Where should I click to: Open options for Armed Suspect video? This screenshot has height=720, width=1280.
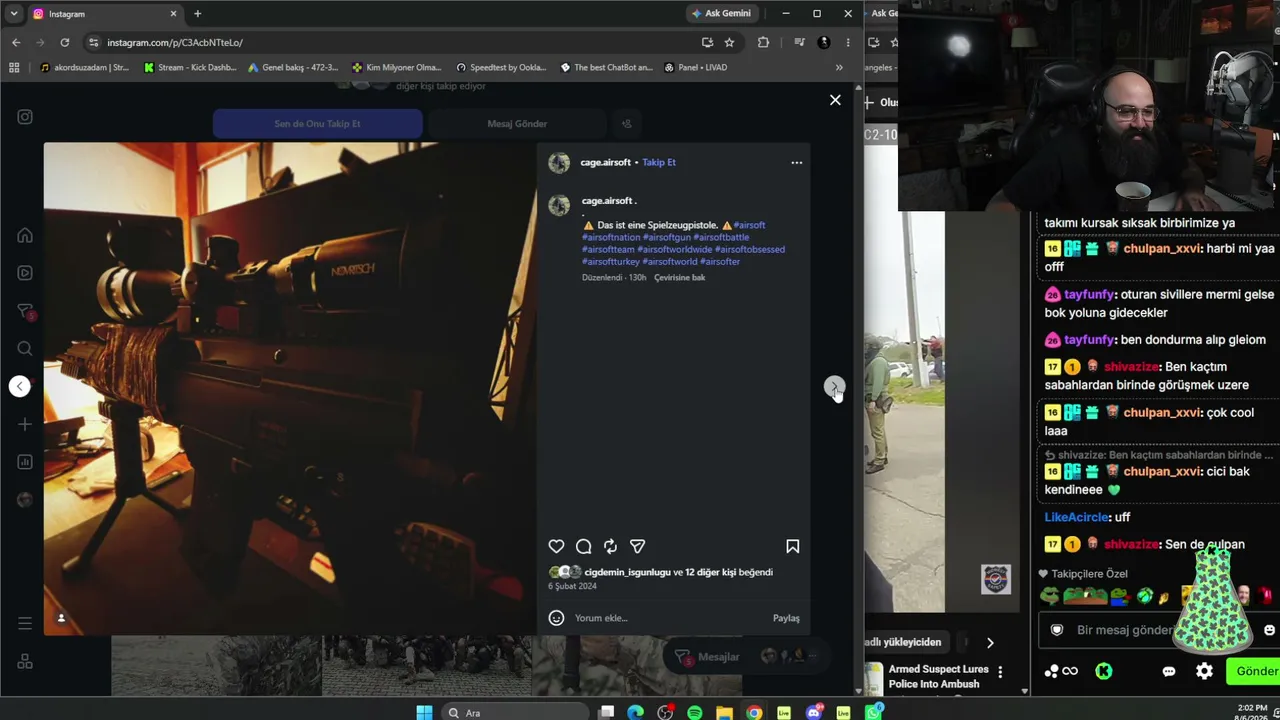pyautogui.click(x=1000, y=672)
